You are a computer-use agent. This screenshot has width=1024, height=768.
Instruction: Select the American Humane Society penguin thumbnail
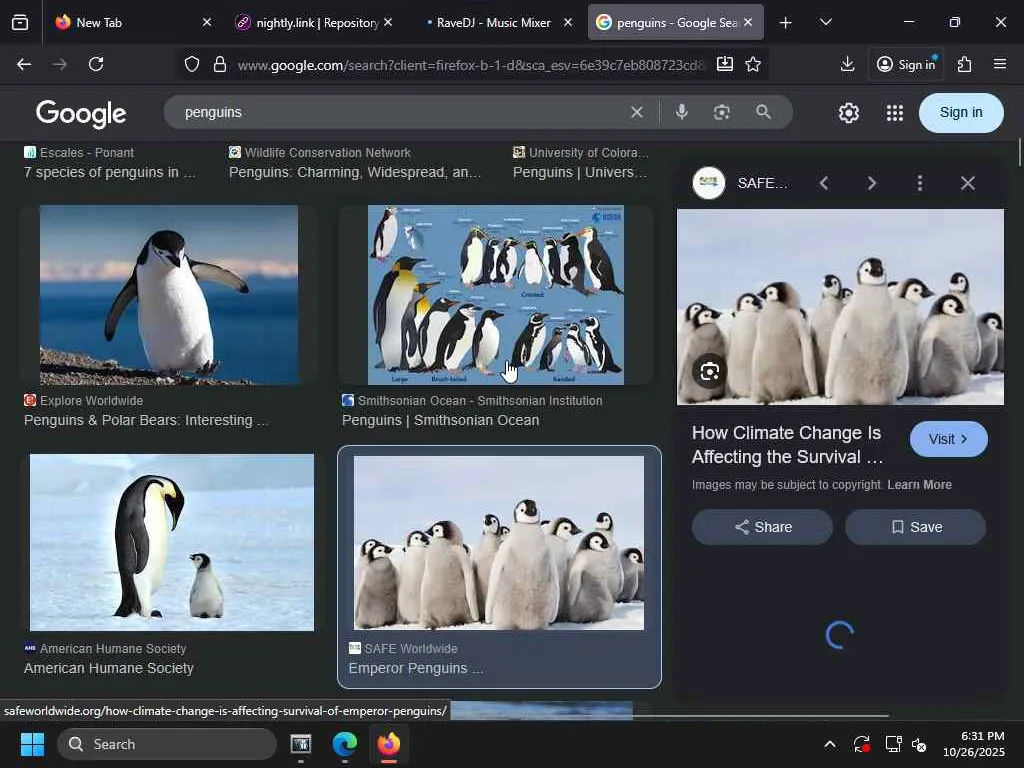click(x=172, y=542)
